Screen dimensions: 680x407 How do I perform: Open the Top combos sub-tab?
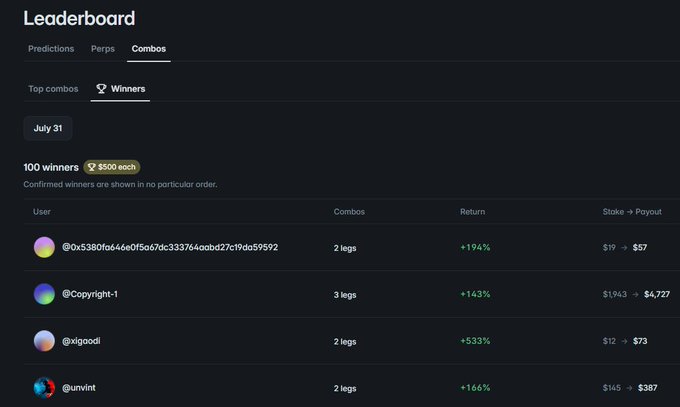pyautogui.click(x=53, y=89)
